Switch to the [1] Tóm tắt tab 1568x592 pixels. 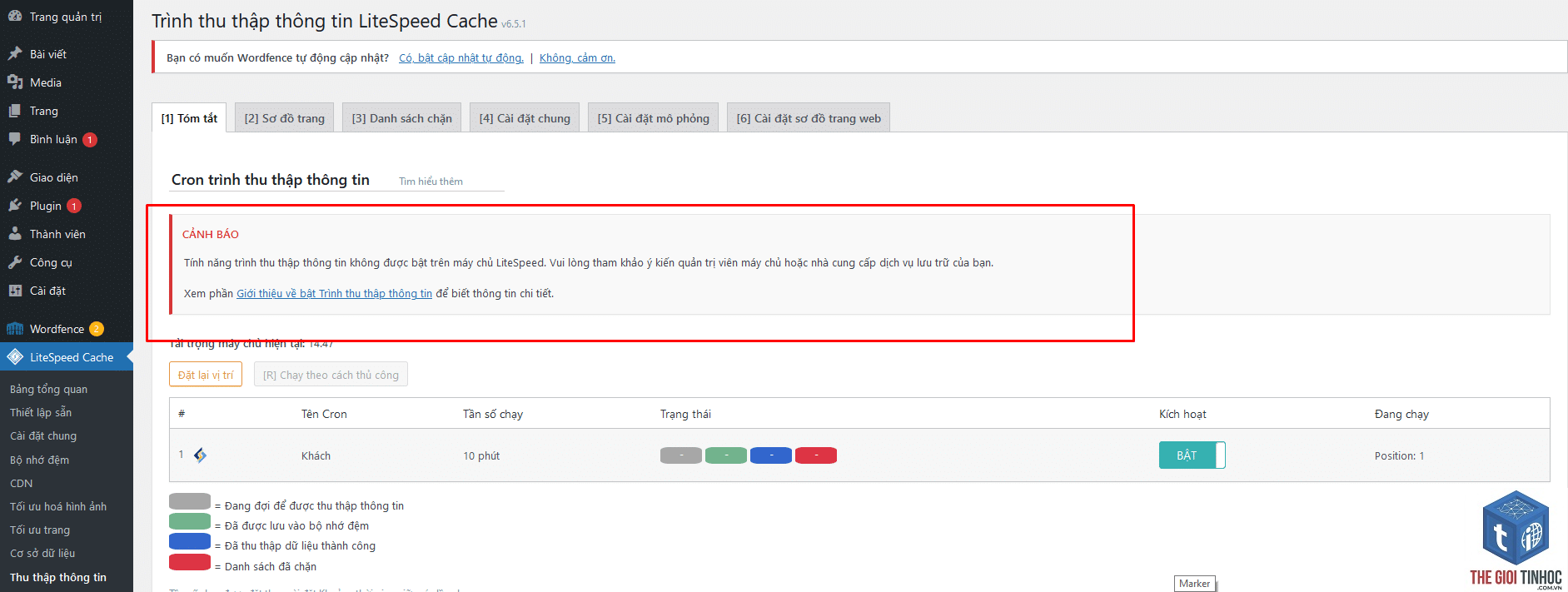[189, 118]
